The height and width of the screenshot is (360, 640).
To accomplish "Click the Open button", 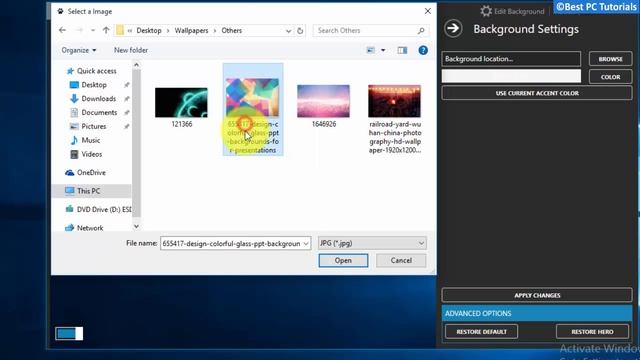I will pos(343,260).
